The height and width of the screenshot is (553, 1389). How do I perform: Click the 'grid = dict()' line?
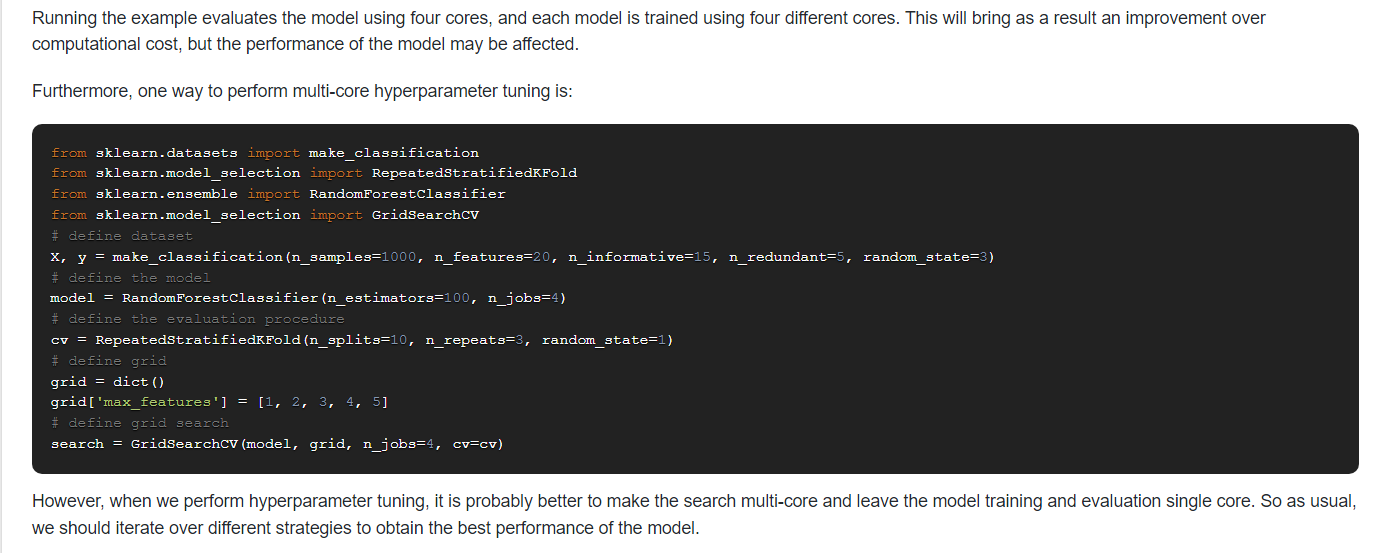coord(108,382)
